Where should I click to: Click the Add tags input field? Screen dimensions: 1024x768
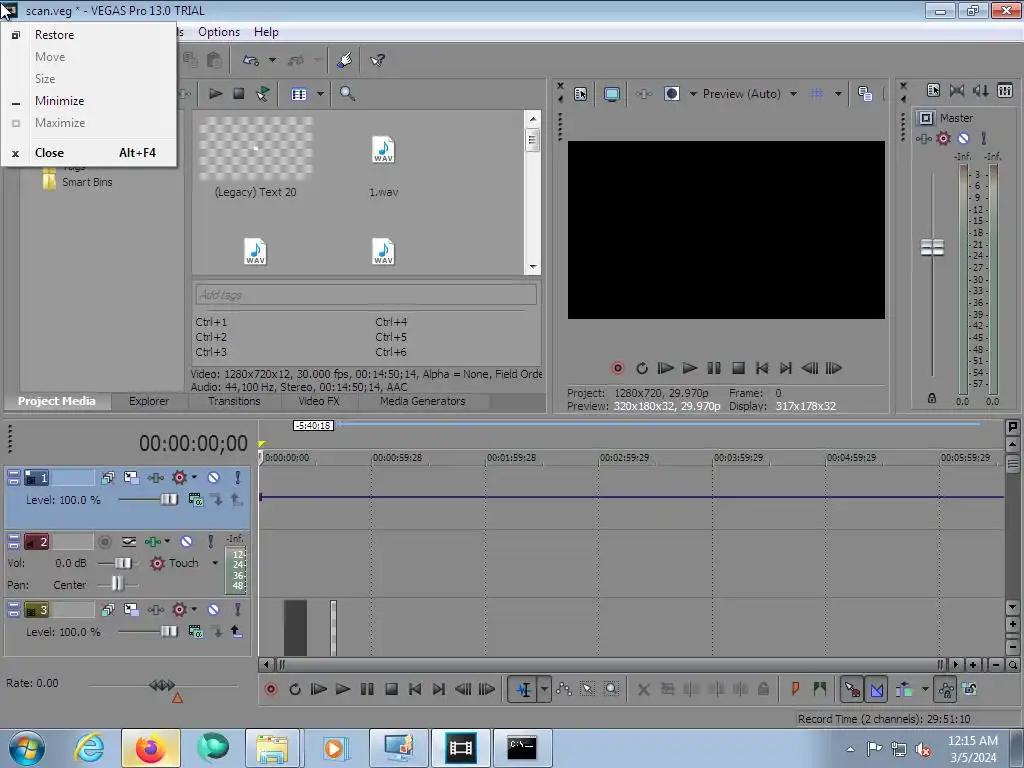pos(366,295)
